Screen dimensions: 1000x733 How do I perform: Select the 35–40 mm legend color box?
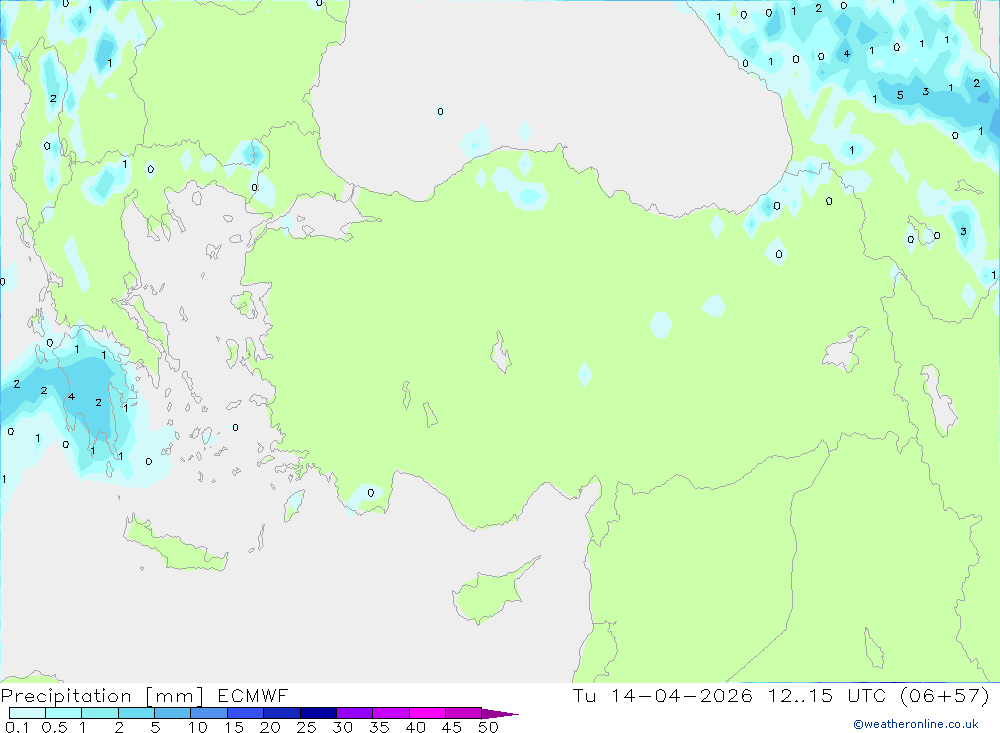[390, 713]
